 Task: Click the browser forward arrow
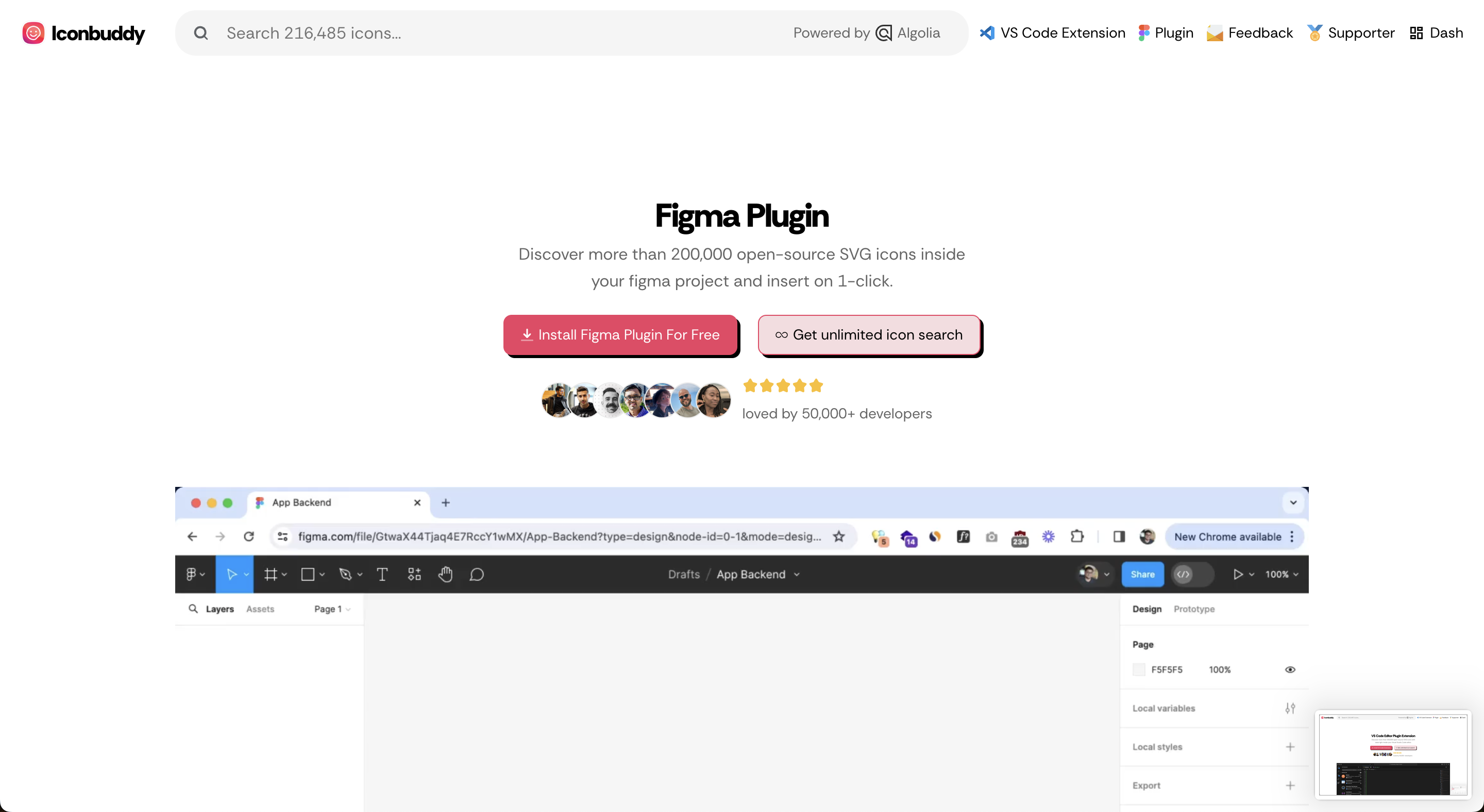click(220, 536)
